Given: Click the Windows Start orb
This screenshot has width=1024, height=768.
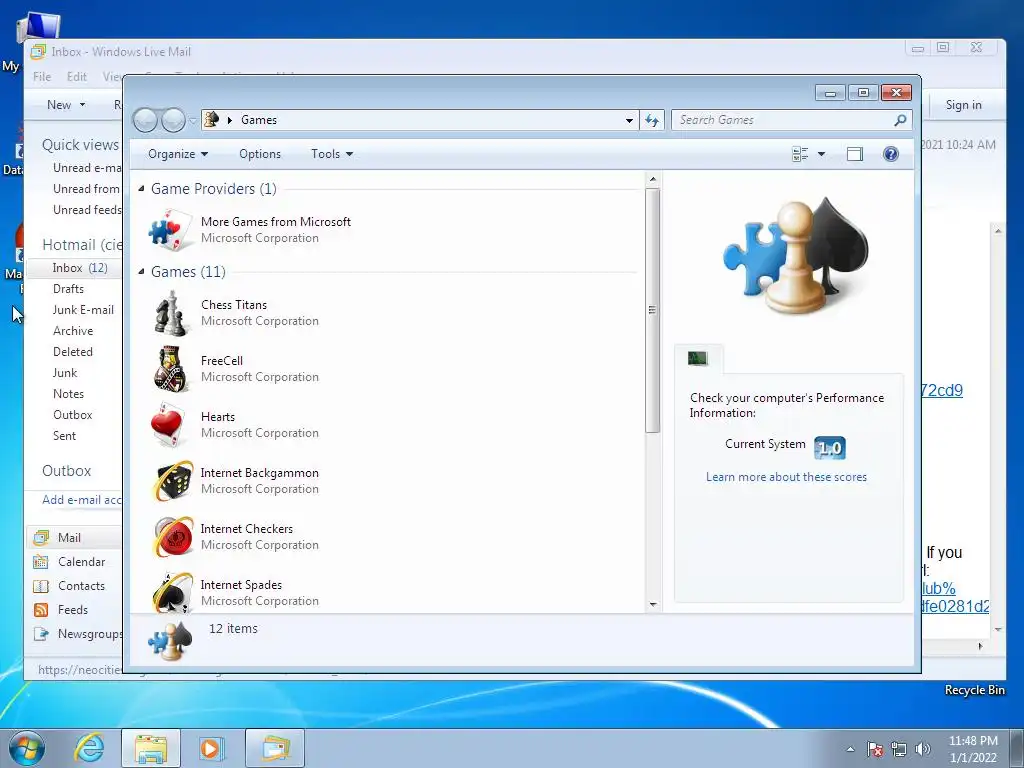Looking at the screenshot, I should [x=27, y=748].
